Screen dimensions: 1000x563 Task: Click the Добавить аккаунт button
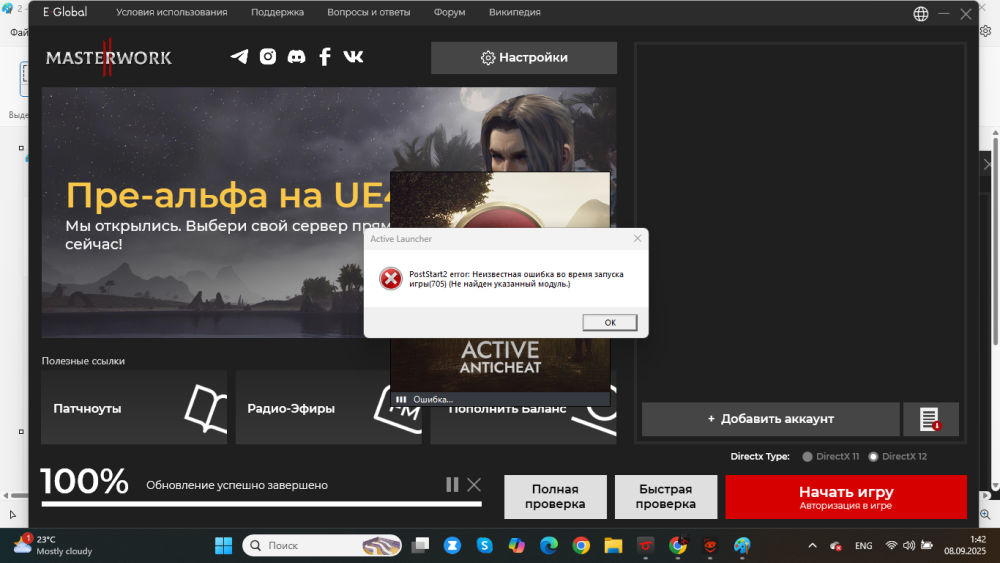click(x=770, y=419)
